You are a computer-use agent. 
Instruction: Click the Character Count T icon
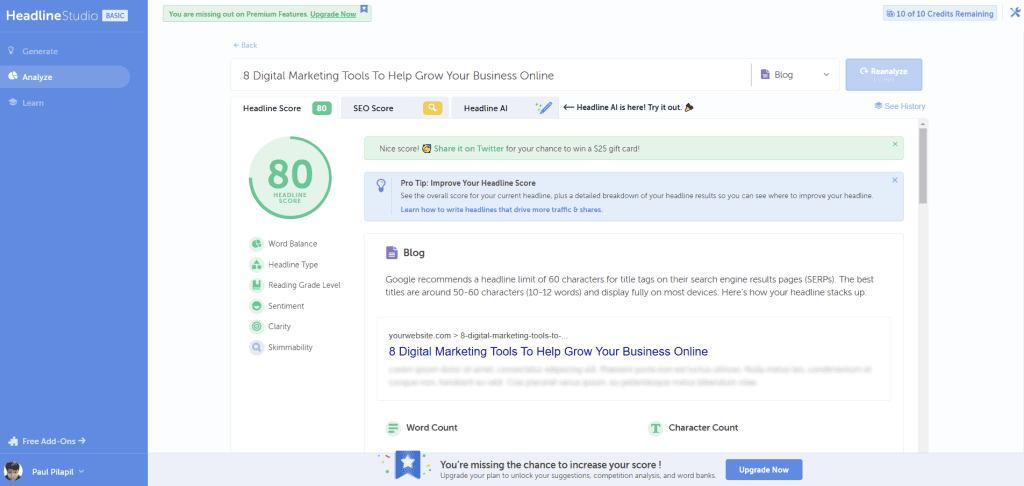(655, 429)
